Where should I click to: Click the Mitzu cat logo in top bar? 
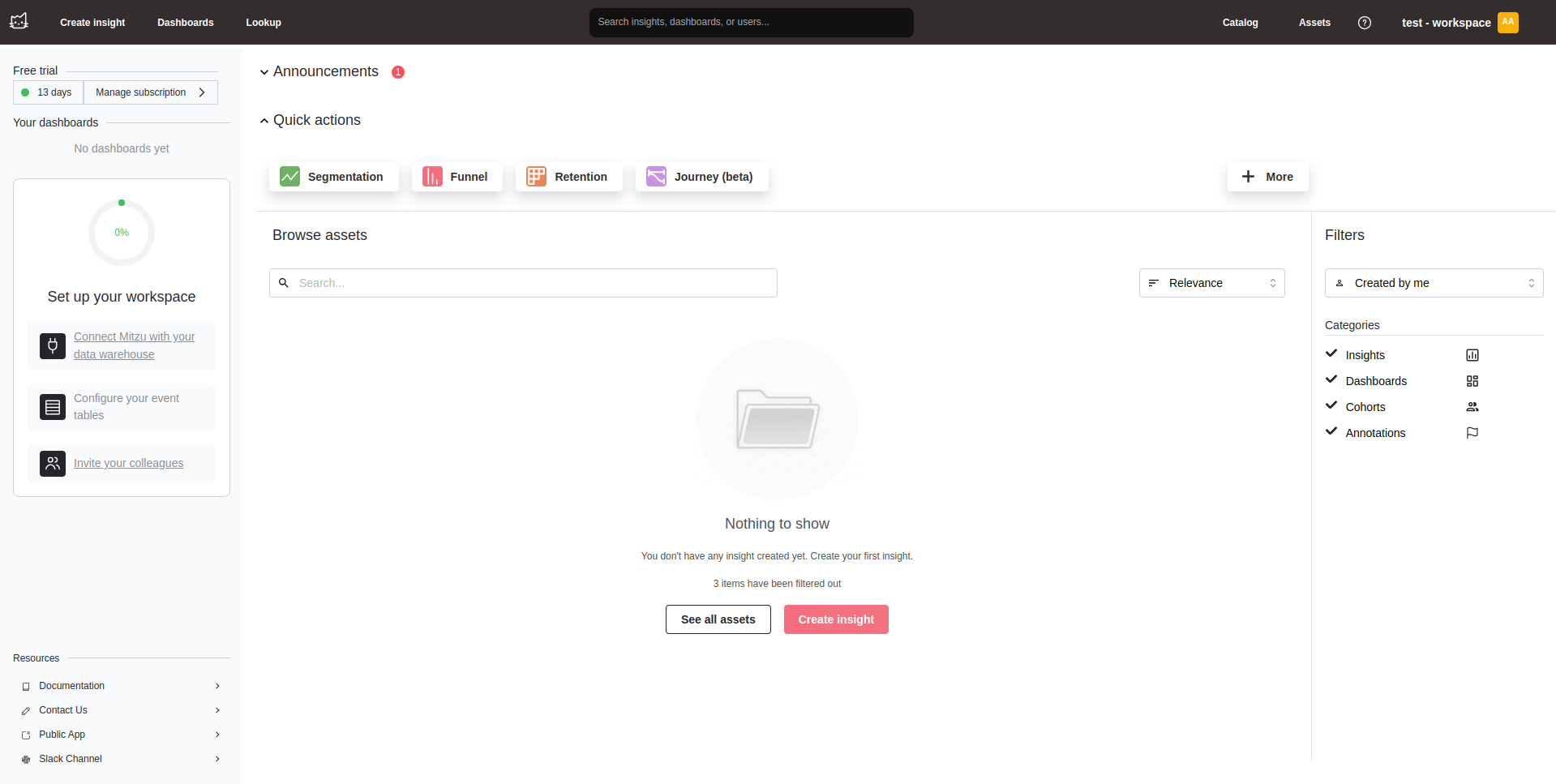pos(19,22)
